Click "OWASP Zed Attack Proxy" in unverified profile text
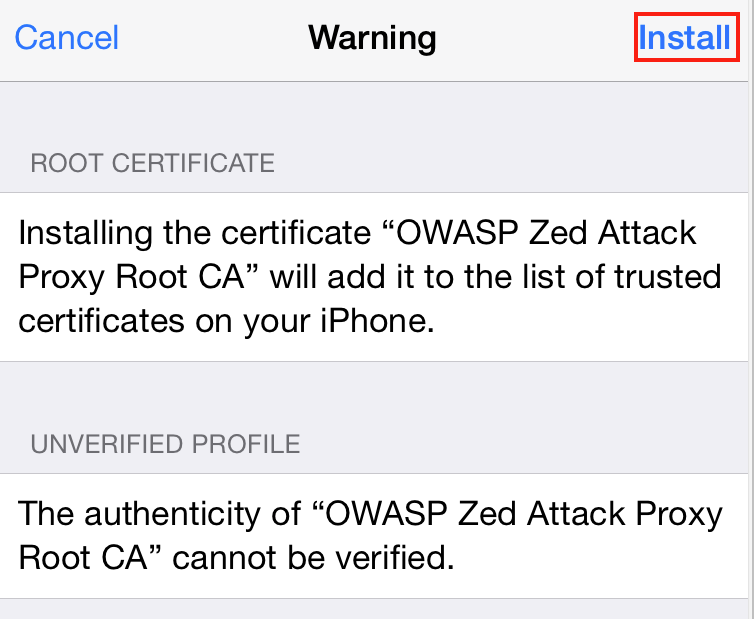 point(524,515)
